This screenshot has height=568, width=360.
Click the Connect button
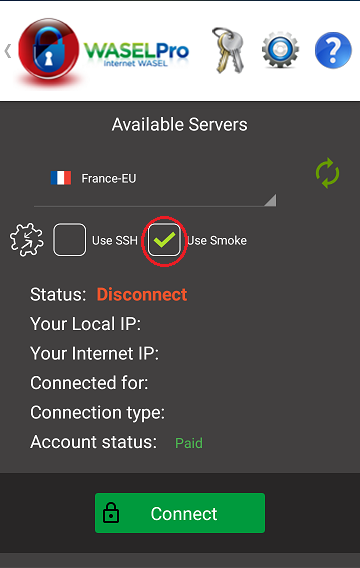[x=180, y=513]
